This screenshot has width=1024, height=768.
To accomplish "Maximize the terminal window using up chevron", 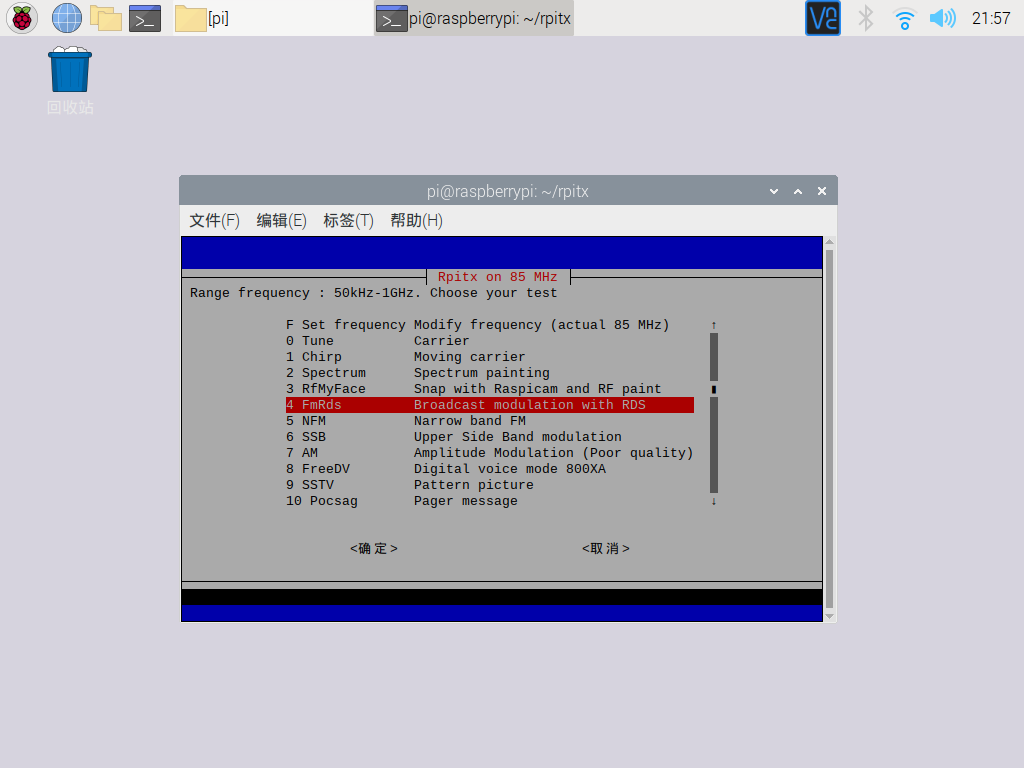I will pos(798,191).
